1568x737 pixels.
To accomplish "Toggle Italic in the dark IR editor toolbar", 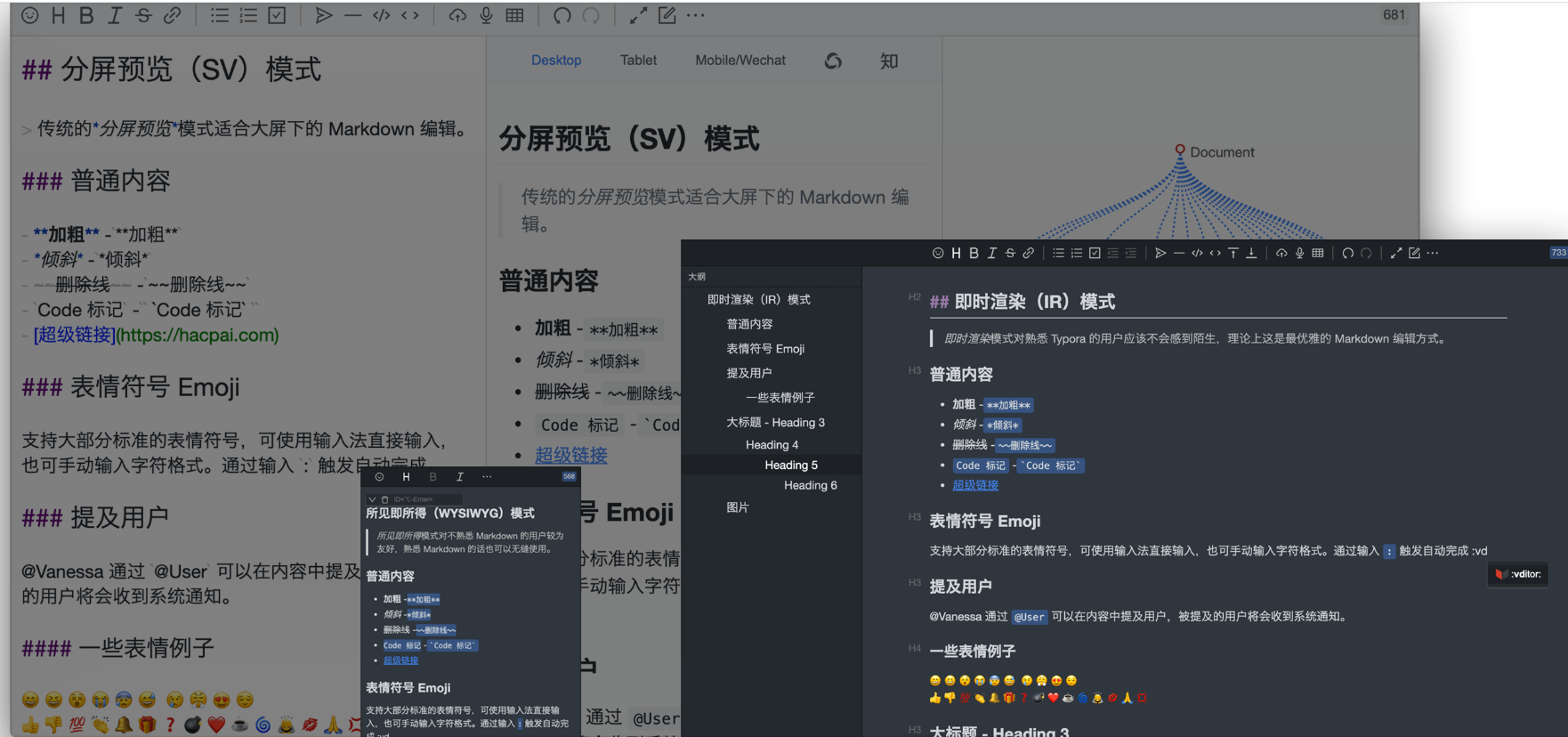I will pos(992,254).
